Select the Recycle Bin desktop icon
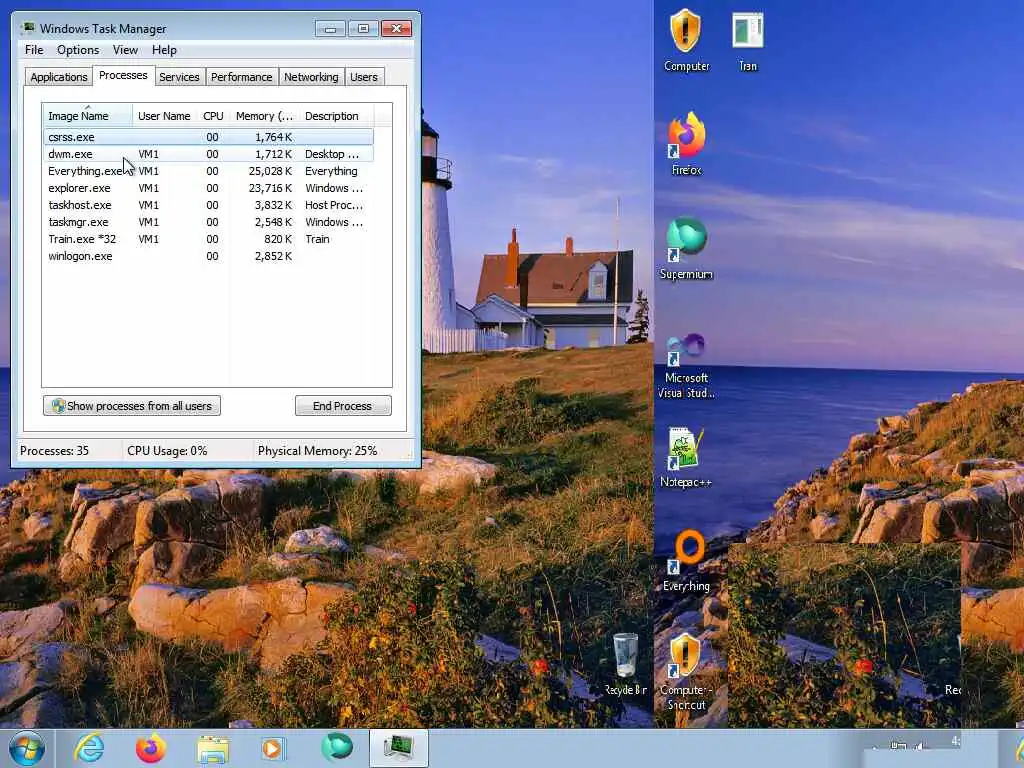This screenshot has height=768, width=1024. [626, 663]
